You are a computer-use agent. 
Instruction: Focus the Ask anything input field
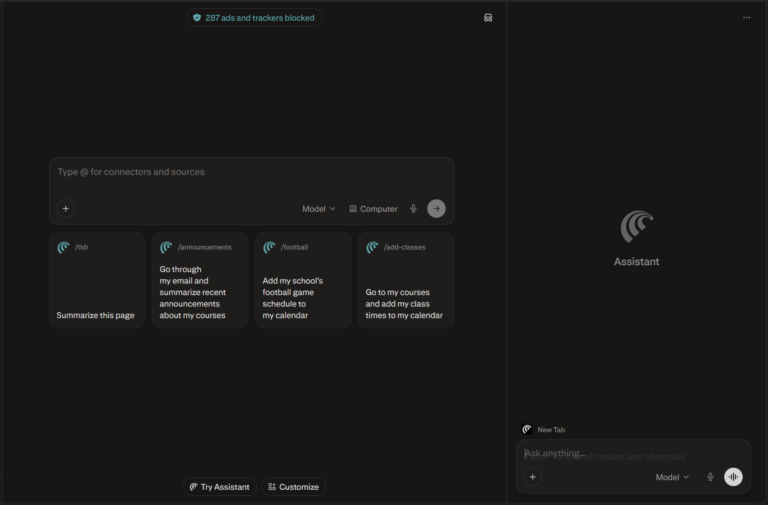(633, 454)
